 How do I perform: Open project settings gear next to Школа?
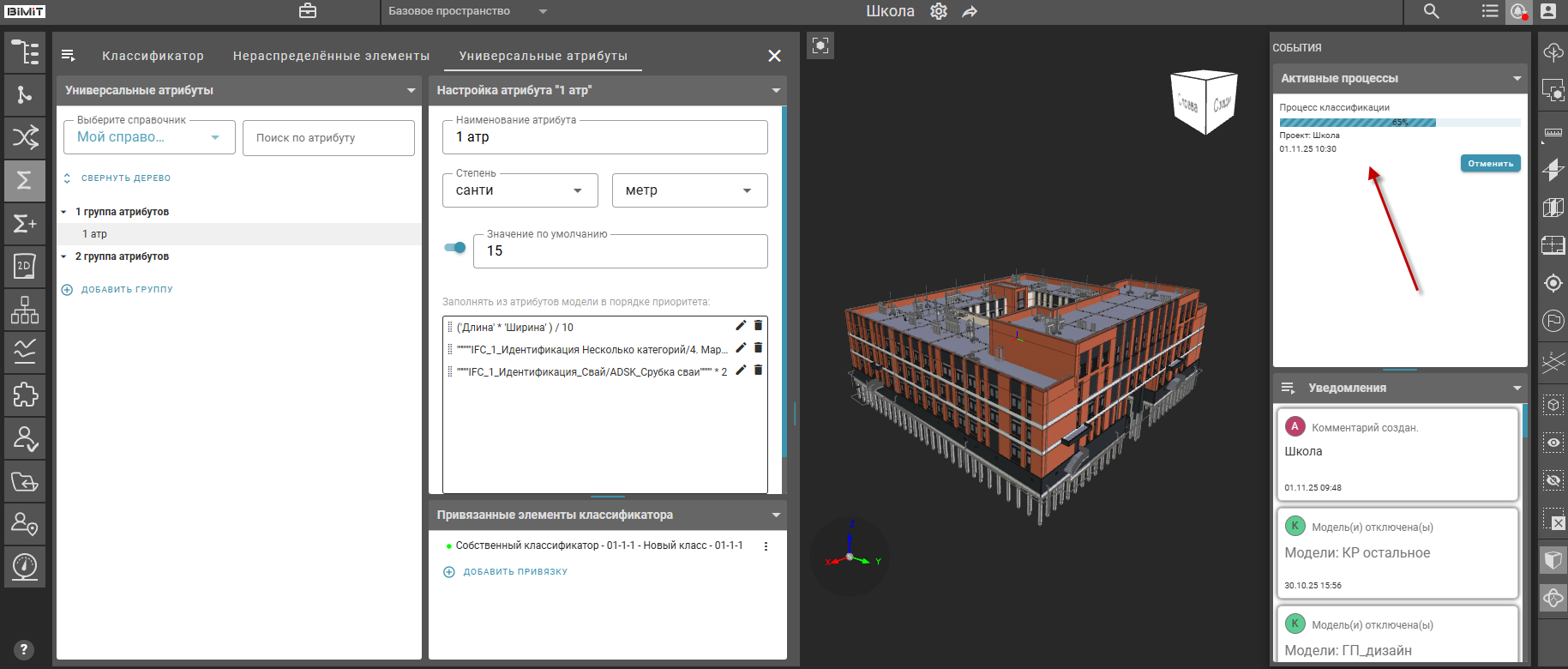coord(939,11)
